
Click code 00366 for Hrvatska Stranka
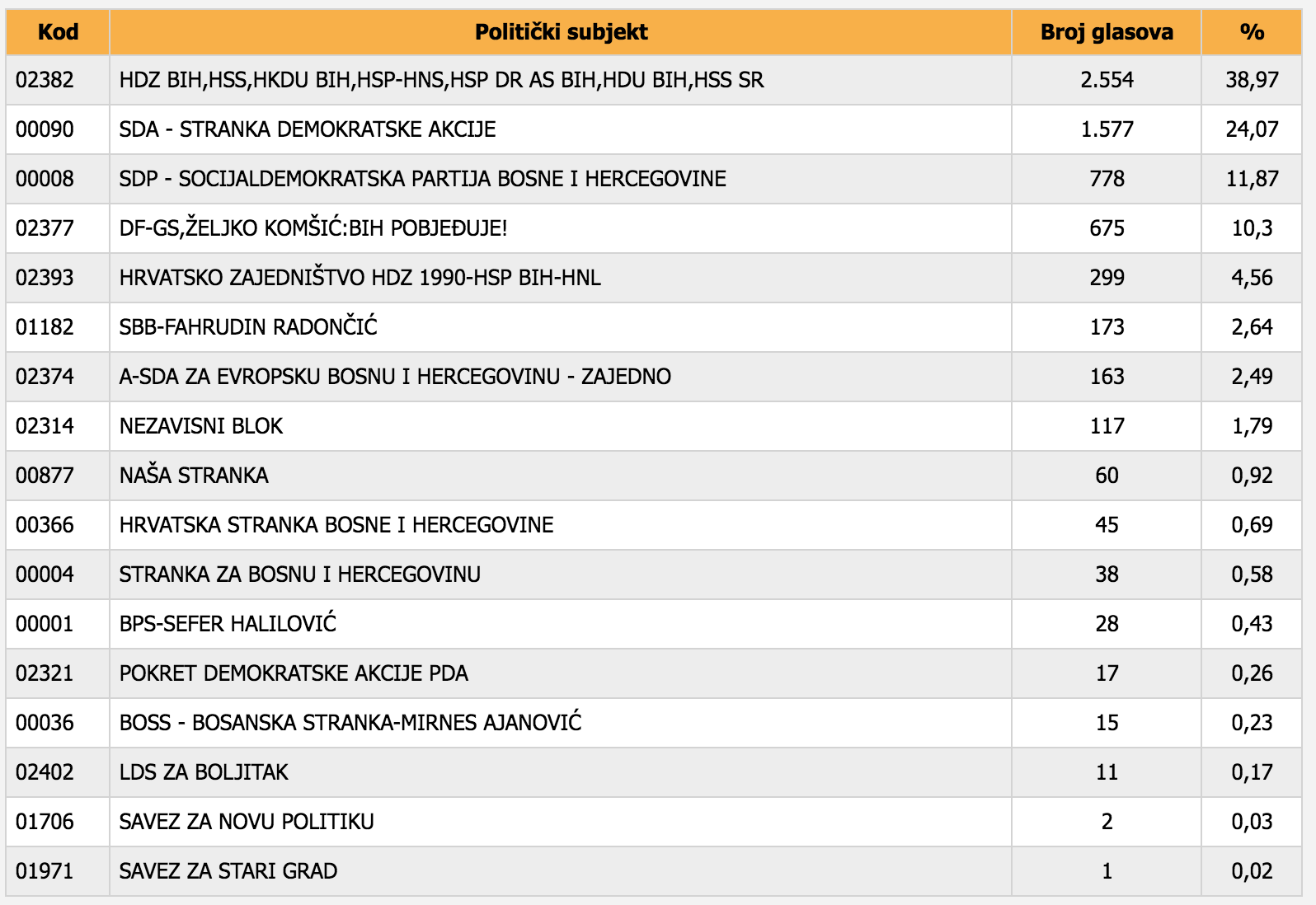click(x=45, y=525)
